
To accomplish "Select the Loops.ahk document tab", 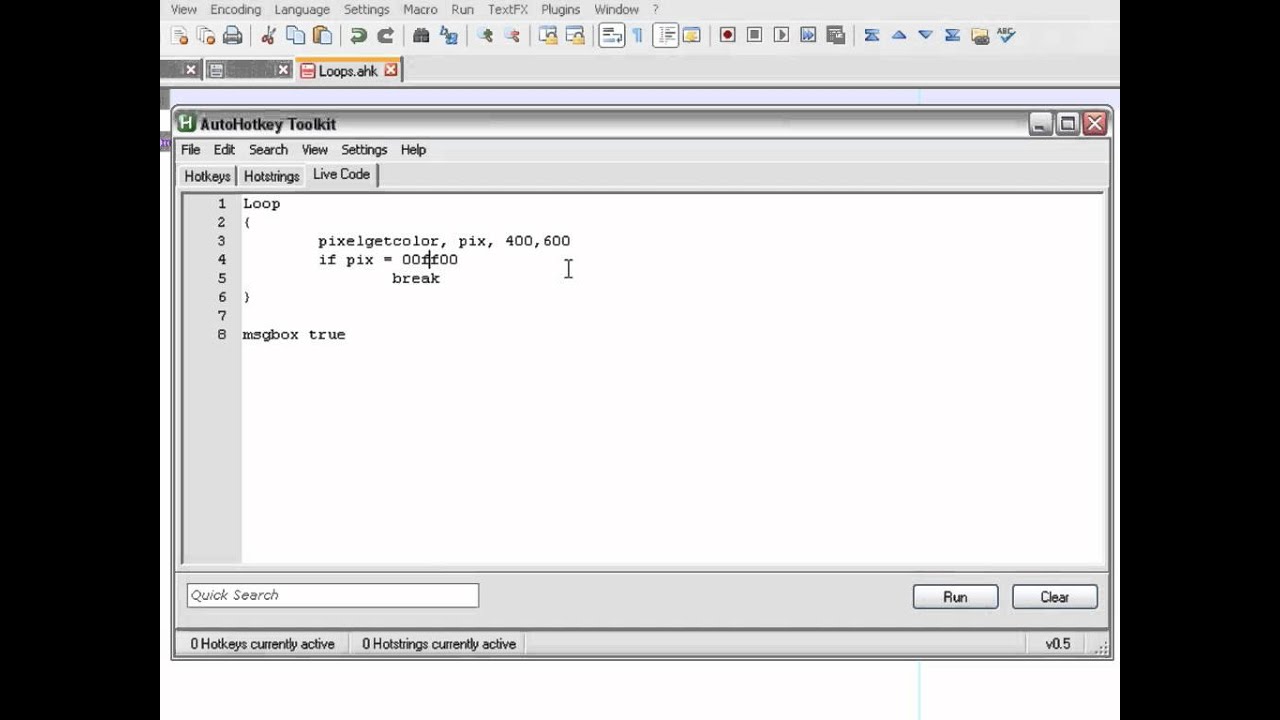I will [x=348, y=71].
